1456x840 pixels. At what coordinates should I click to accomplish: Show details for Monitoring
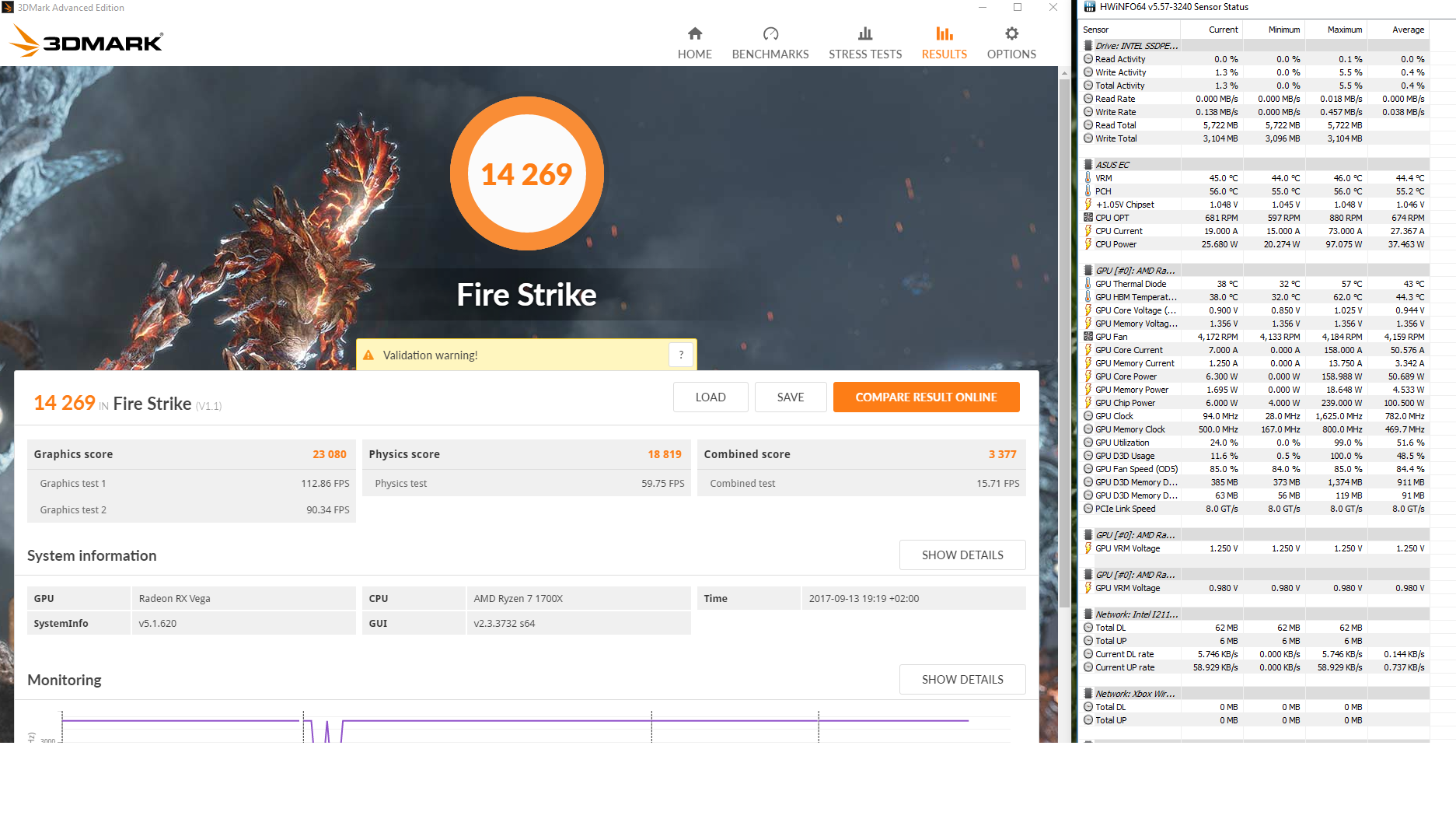coord(962,679)
